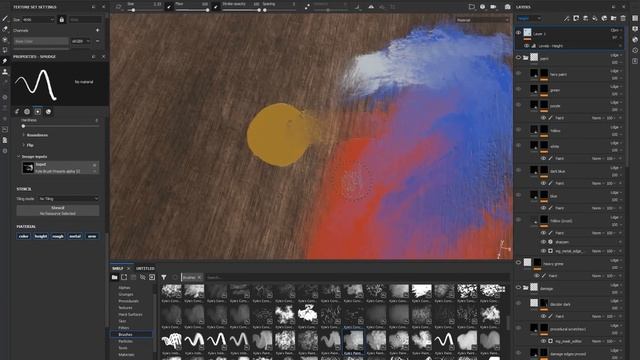Expand the Roundness section
640x360 pixels.
36,135
